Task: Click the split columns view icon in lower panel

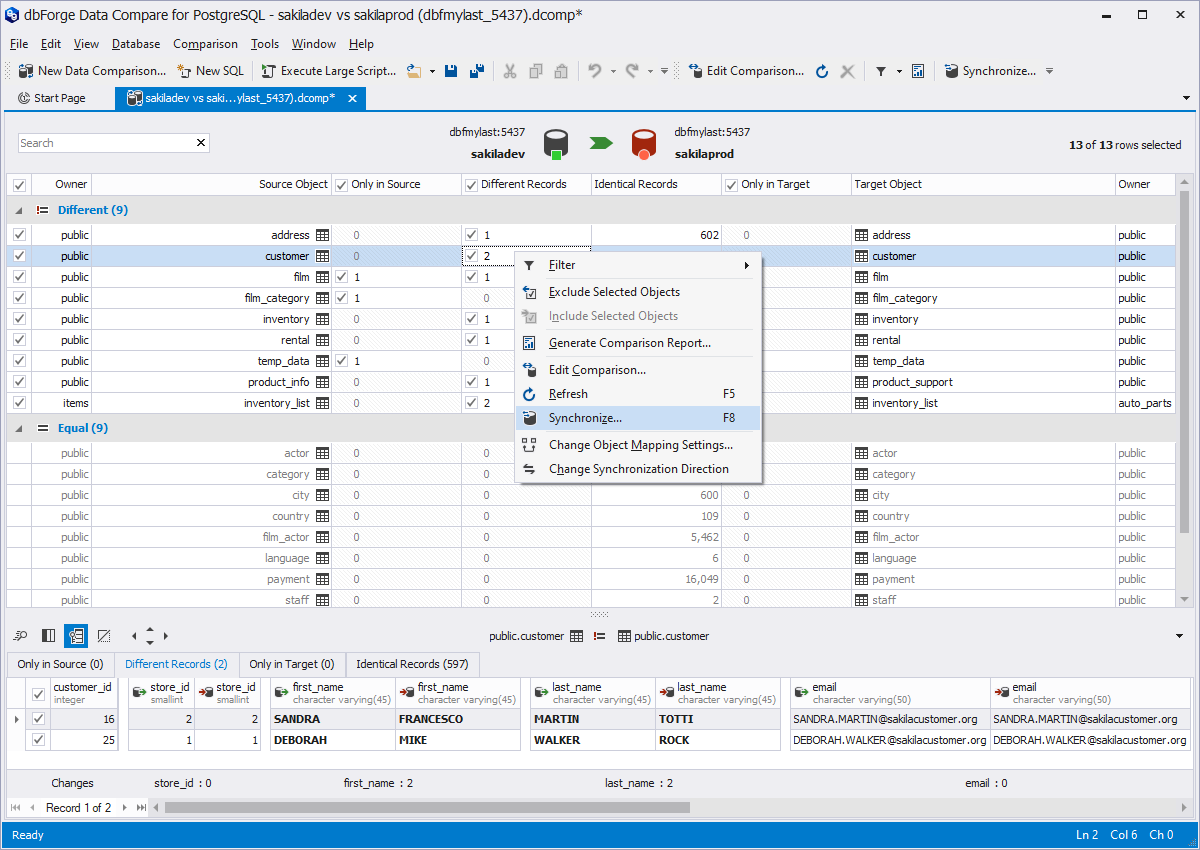Action: [48, 636]
